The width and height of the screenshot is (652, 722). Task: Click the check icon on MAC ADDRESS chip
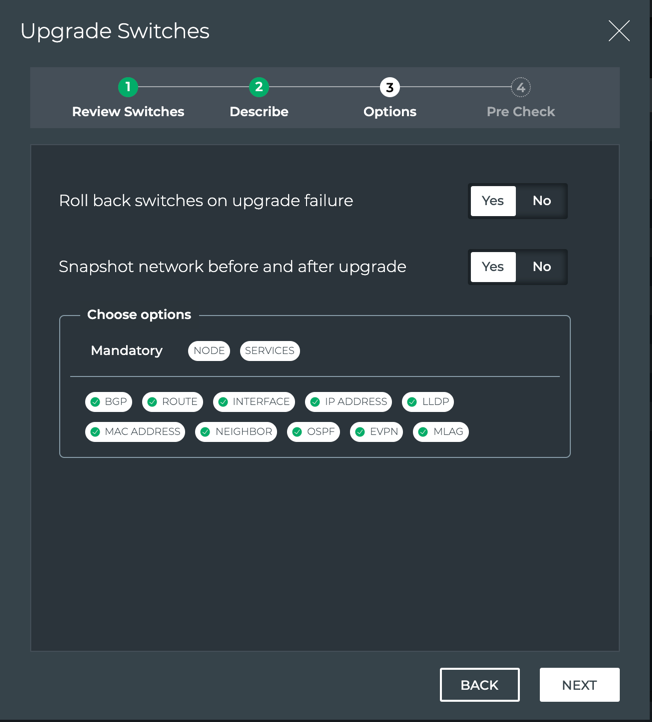tap(95, 432)
